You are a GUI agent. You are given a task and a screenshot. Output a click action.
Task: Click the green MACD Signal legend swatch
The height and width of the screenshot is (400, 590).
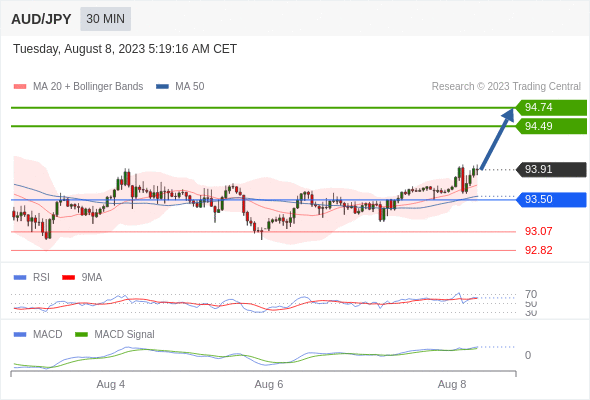point(81,335)
